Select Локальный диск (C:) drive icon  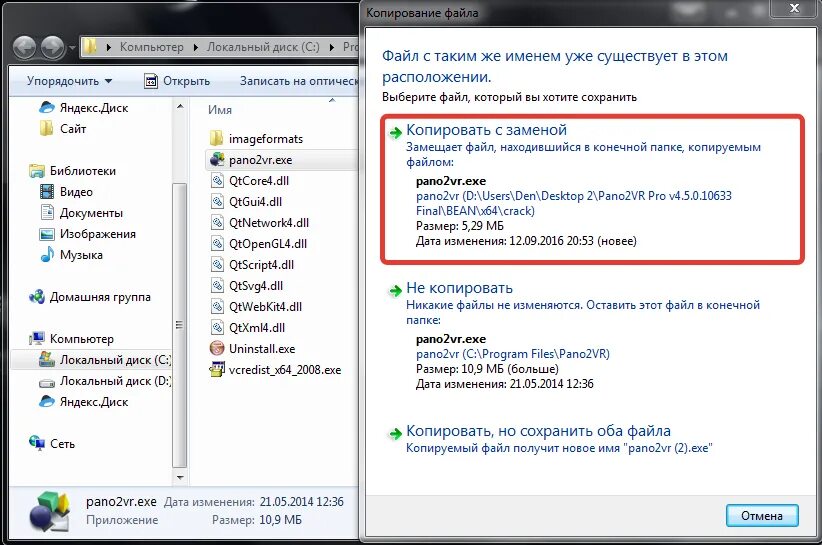[x=47, y=359]
